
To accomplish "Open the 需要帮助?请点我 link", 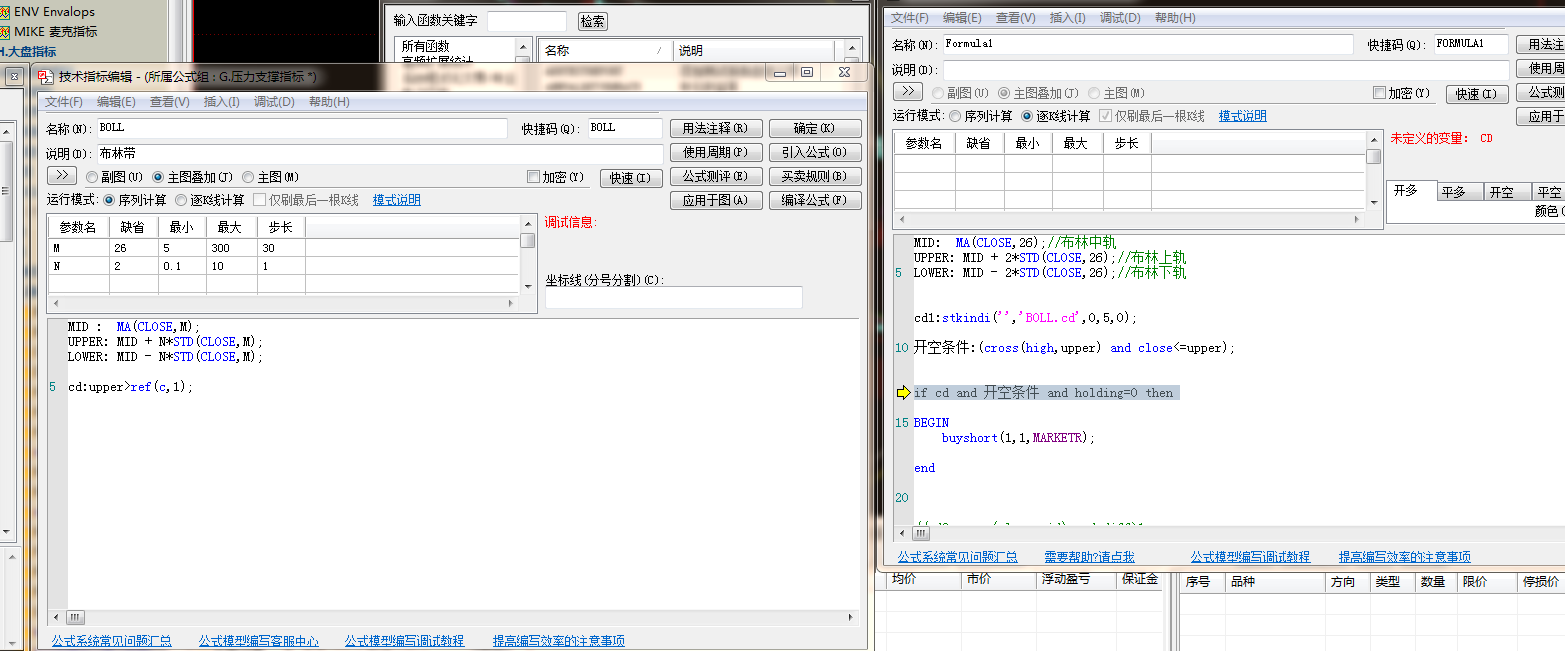I will click(1089, 557).
